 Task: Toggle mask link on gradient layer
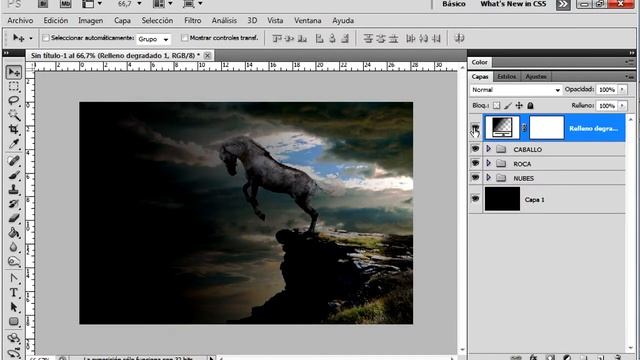click(524, 128)
